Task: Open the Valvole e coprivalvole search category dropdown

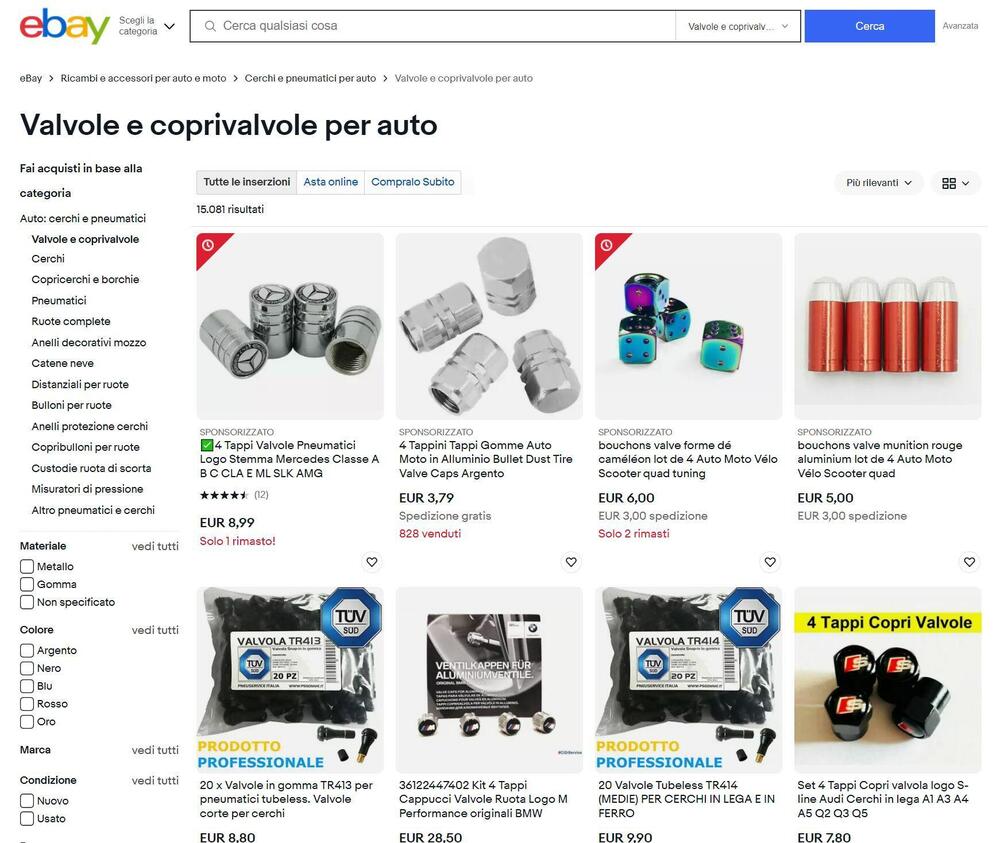Action: click(x=738, y=26)
